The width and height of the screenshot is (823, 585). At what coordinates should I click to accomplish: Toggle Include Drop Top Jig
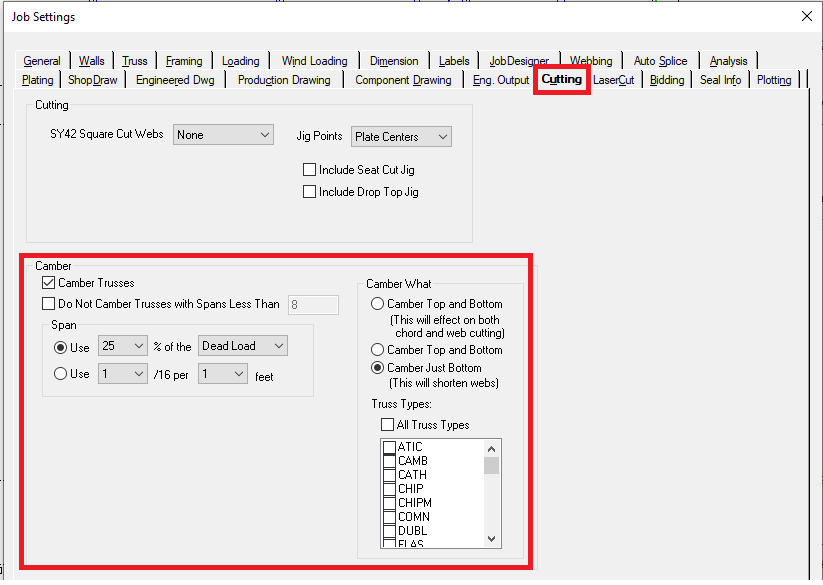tap(310, 192)
